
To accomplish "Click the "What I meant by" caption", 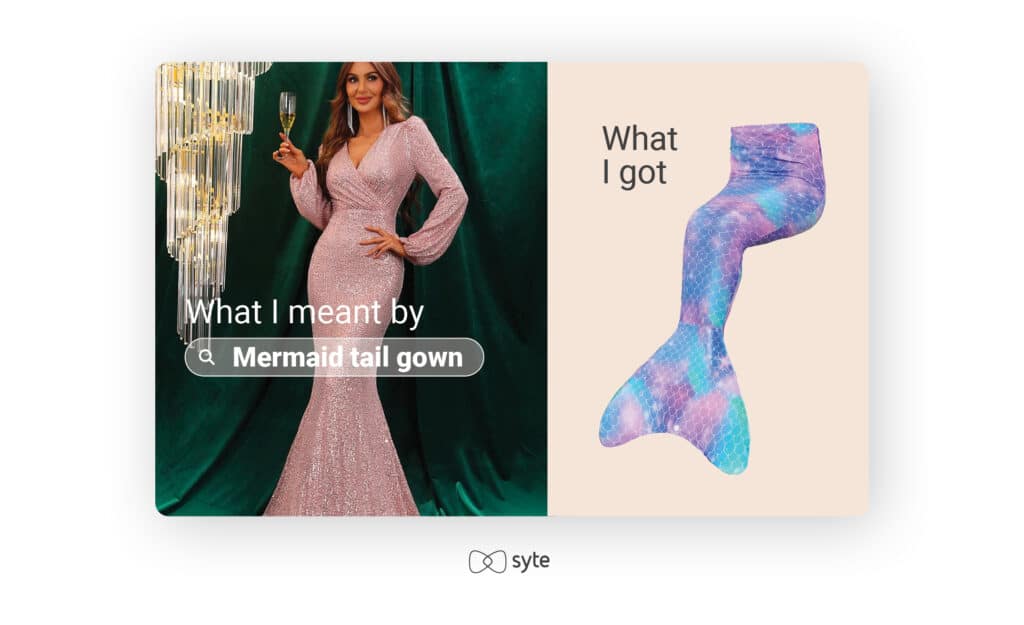I will point(304,312).
